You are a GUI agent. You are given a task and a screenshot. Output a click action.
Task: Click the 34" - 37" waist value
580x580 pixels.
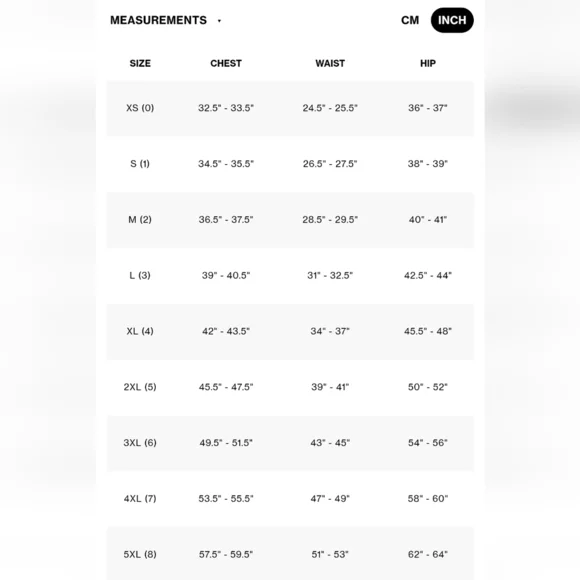[x=330, y=331]
